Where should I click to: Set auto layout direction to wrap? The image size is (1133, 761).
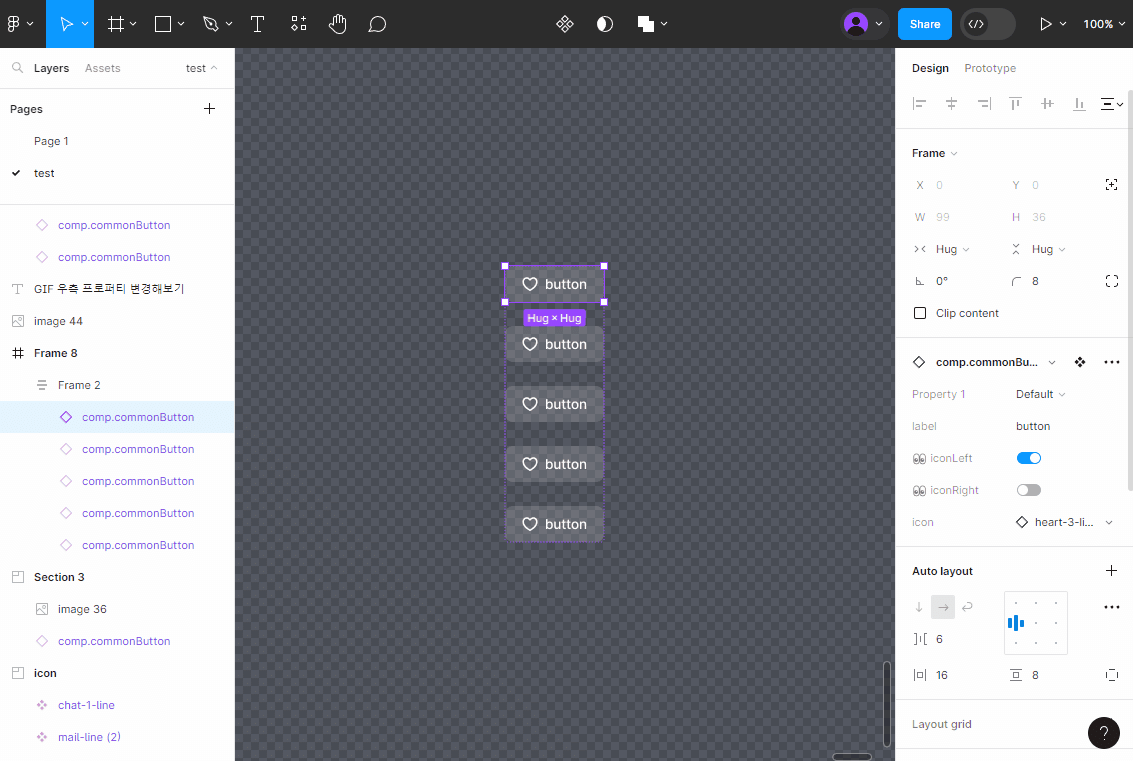[x=967, y=607]
